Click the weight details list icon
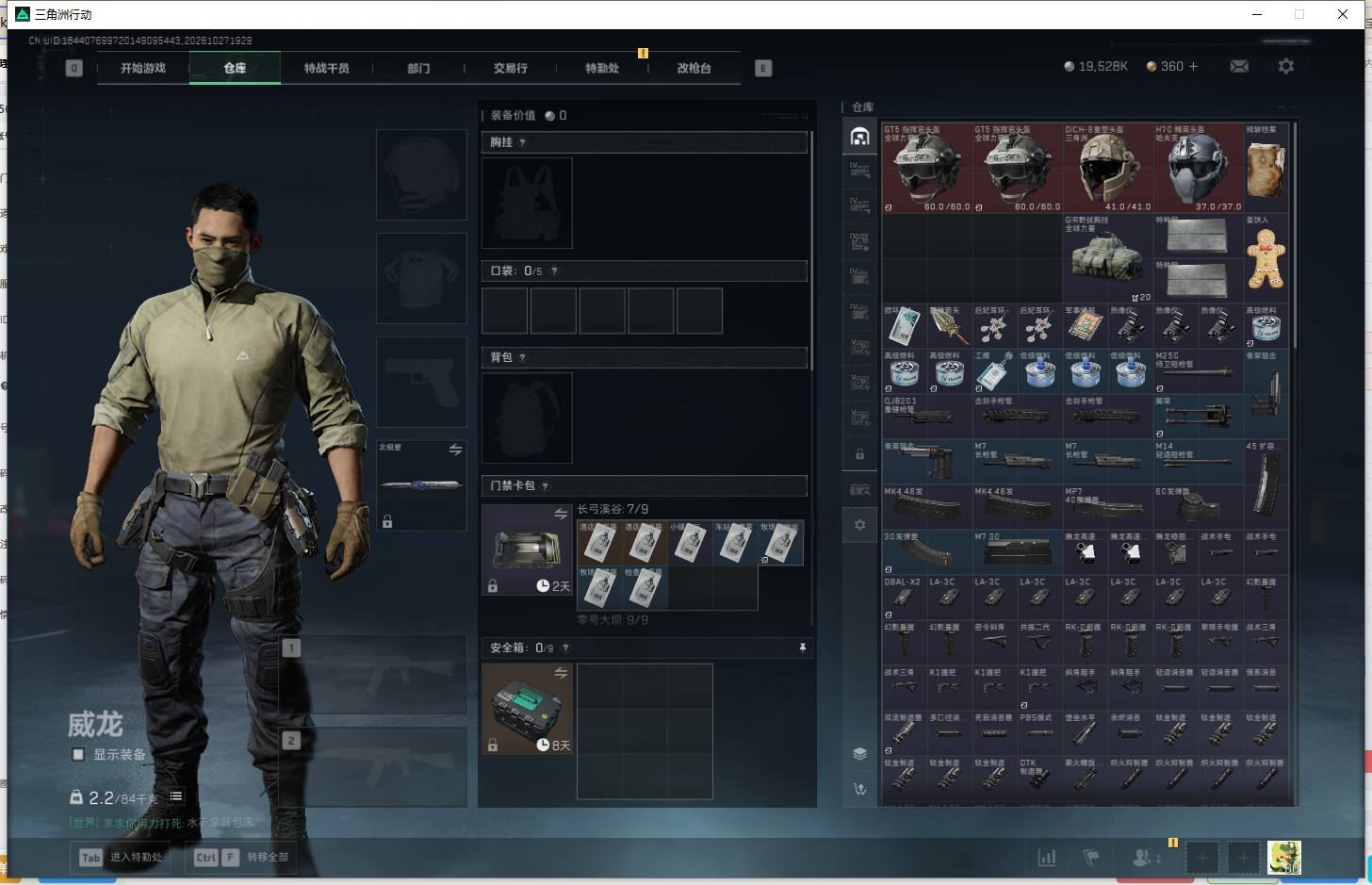This screenshot has width=1372, height=885. click(176, 796)
